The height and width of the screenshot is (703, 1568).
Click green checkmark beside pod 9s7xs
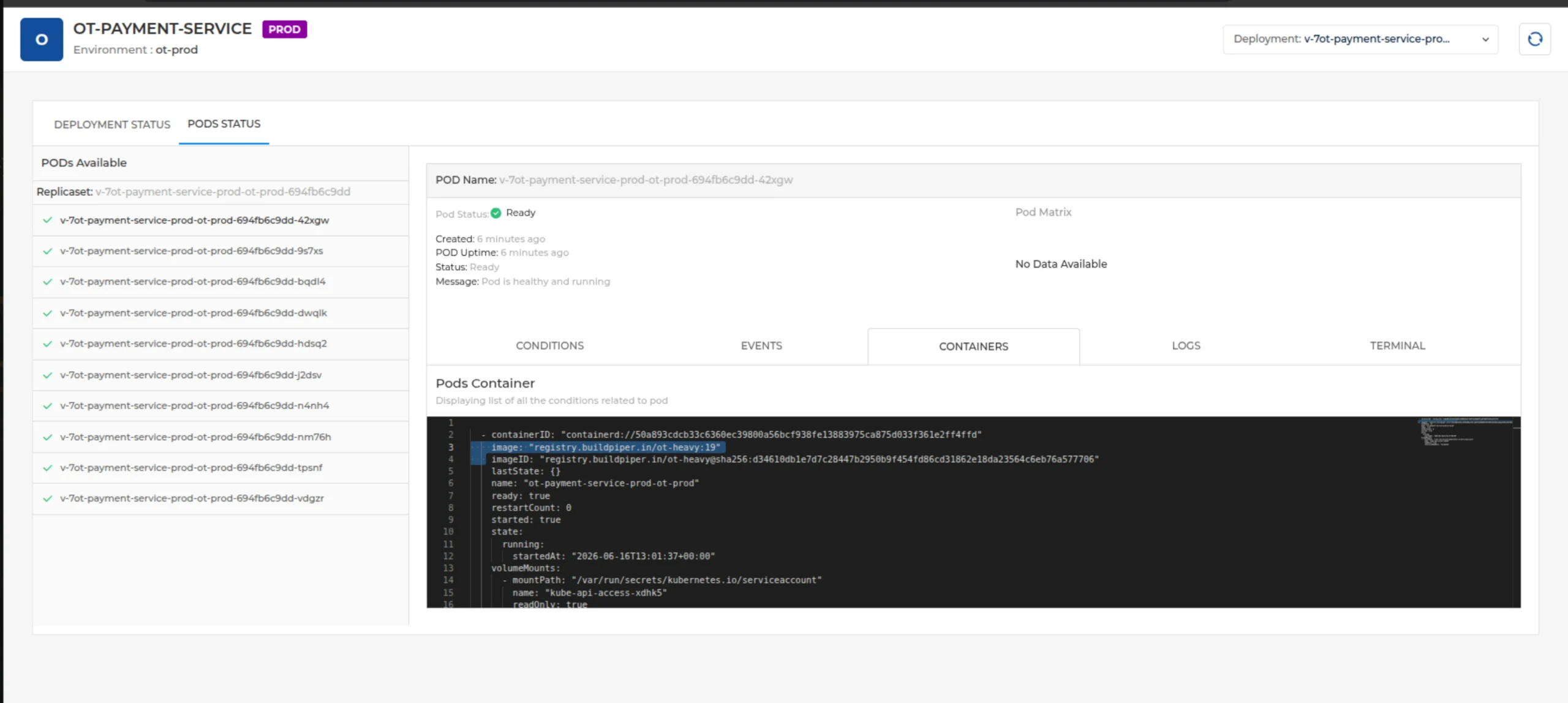(47, 251)
